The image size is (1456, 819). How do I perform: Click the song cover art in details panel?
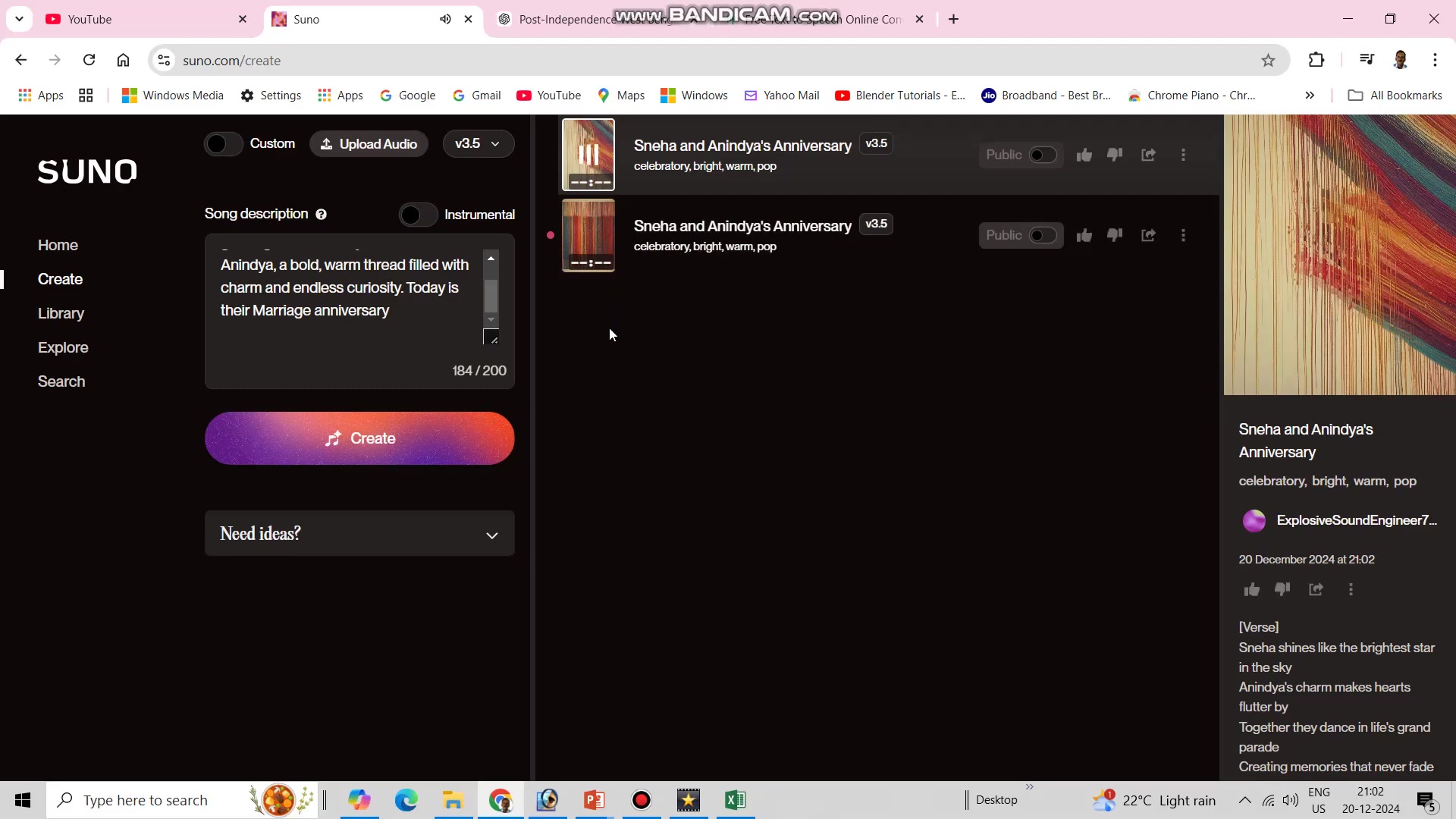pyautogui.click(x=1339, y=255)
